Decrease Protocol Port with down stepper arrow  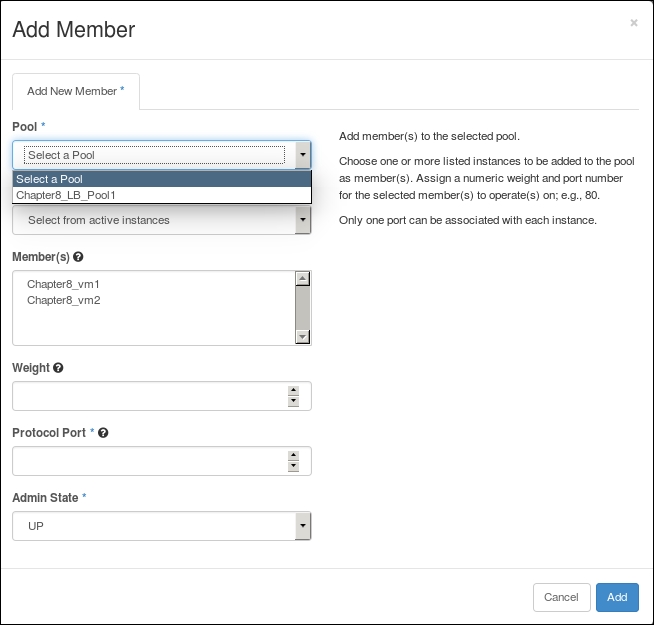coord(293,466)
